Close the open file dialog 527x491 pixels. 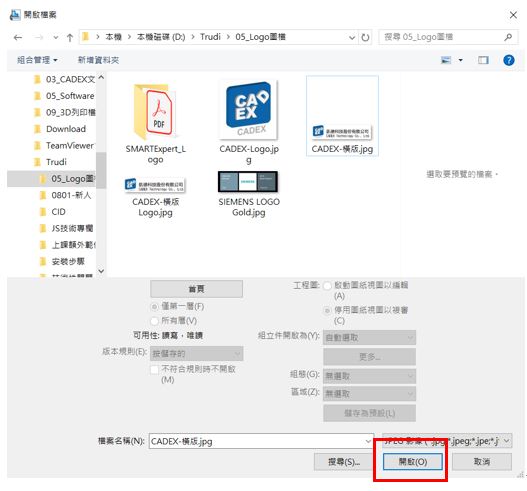[513, 15]
